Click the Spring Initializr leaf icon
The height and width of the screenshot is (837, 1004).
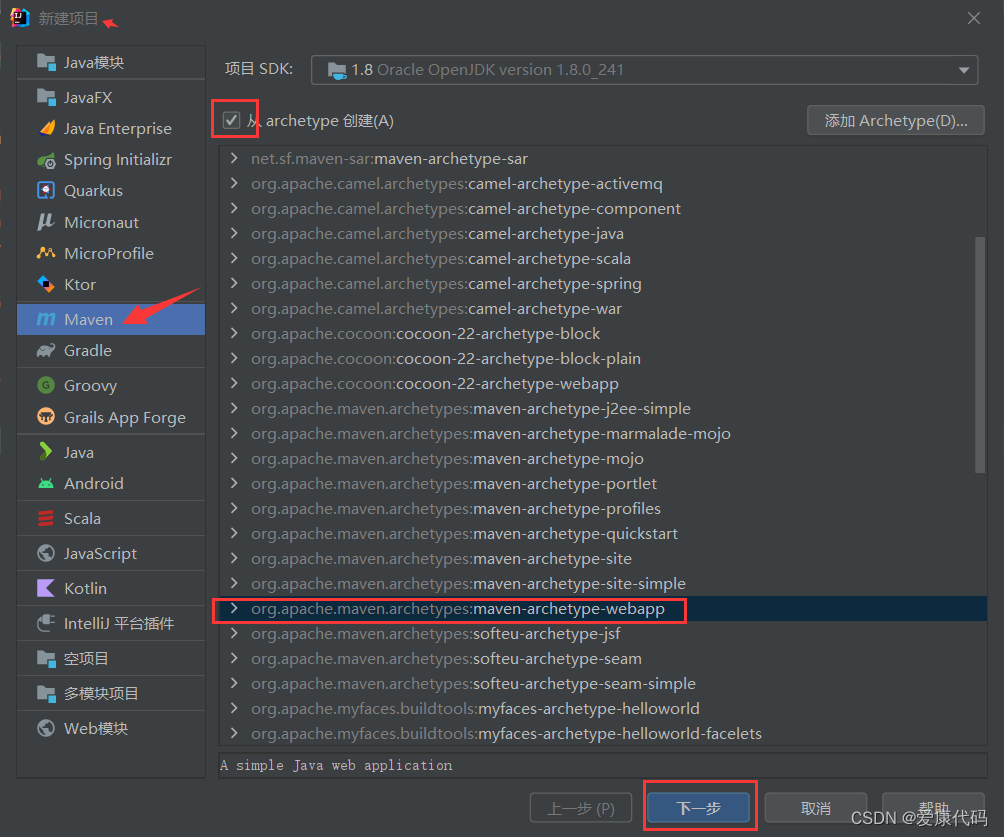pos(46,160)
